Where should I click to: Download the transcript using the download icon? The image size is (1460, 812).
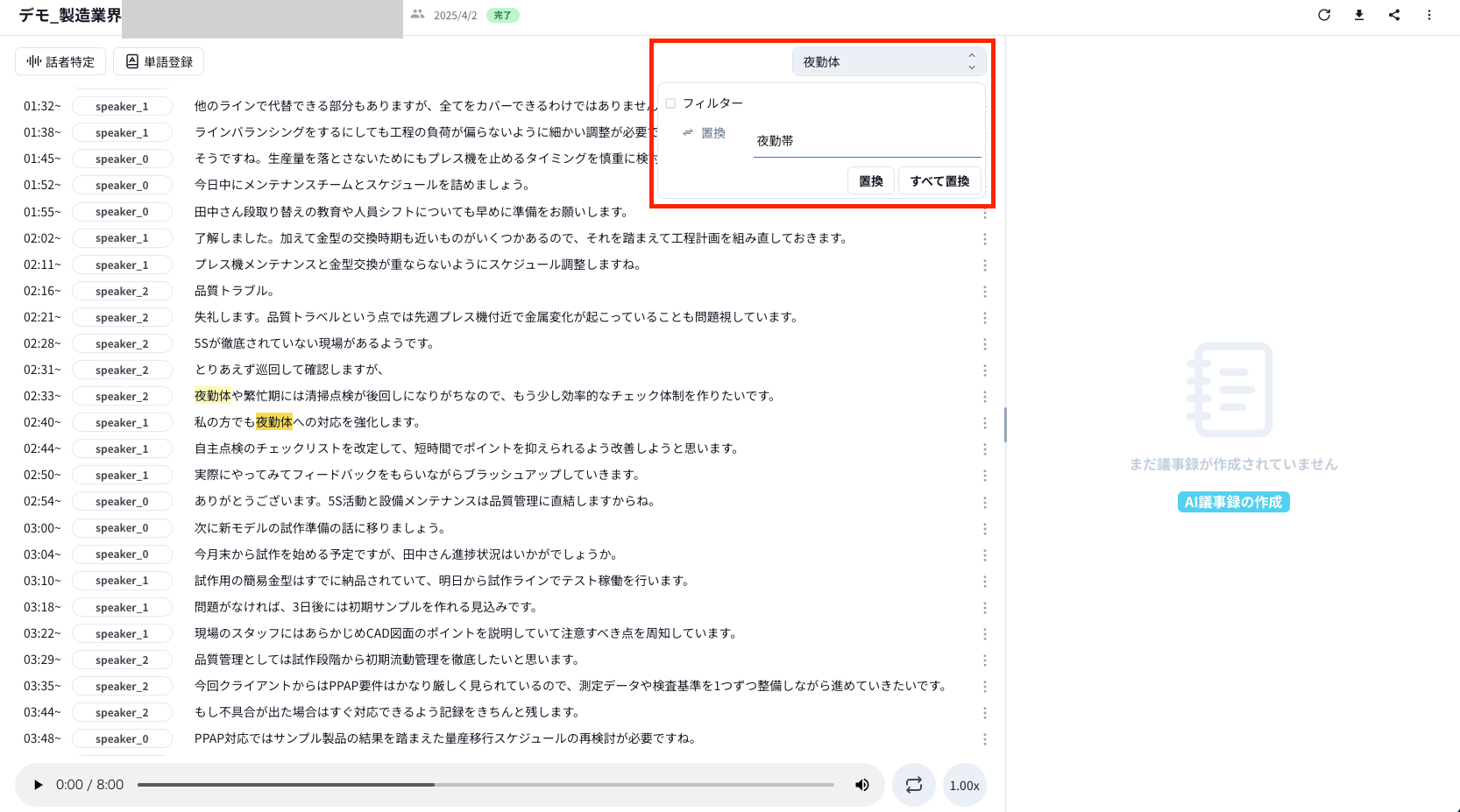(x=1359, y=15)
